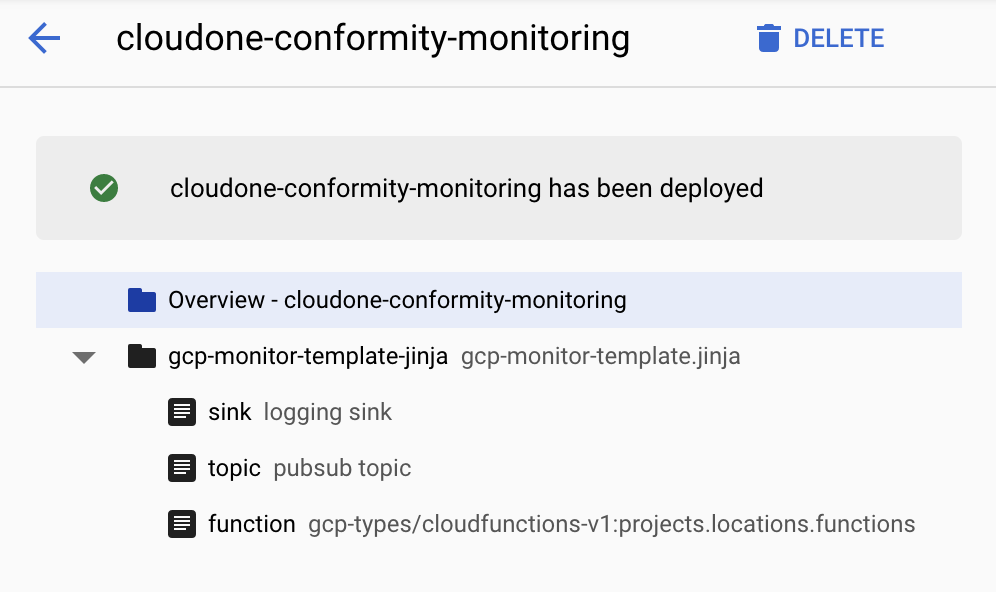Screen dimensions: 996x592
Task: Click the black gcp-monitor-template-jinja folder icon
Action: coord(142,356)
